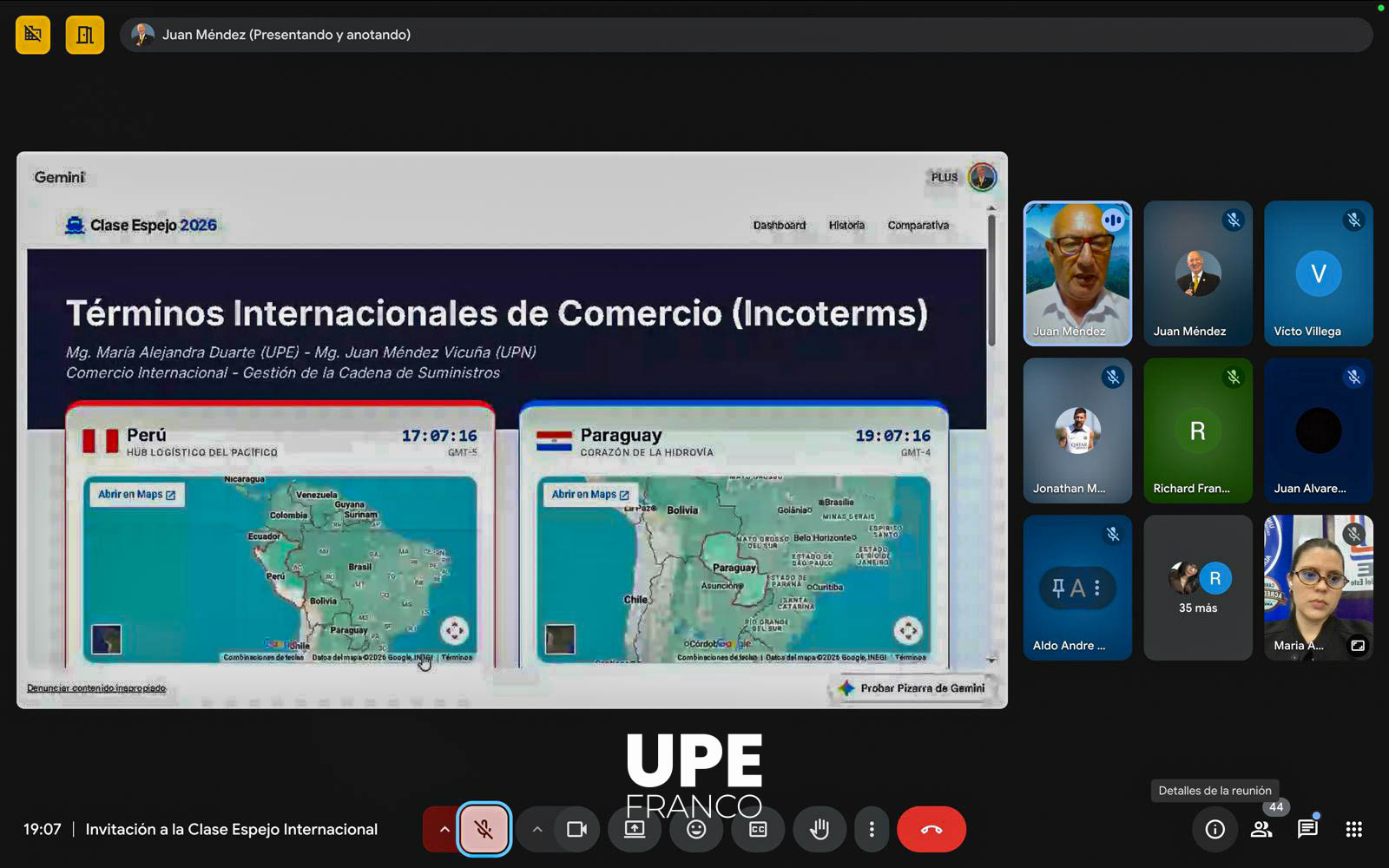
Task: Open more options three-dot menu
Action: click(x=872, y=830)
